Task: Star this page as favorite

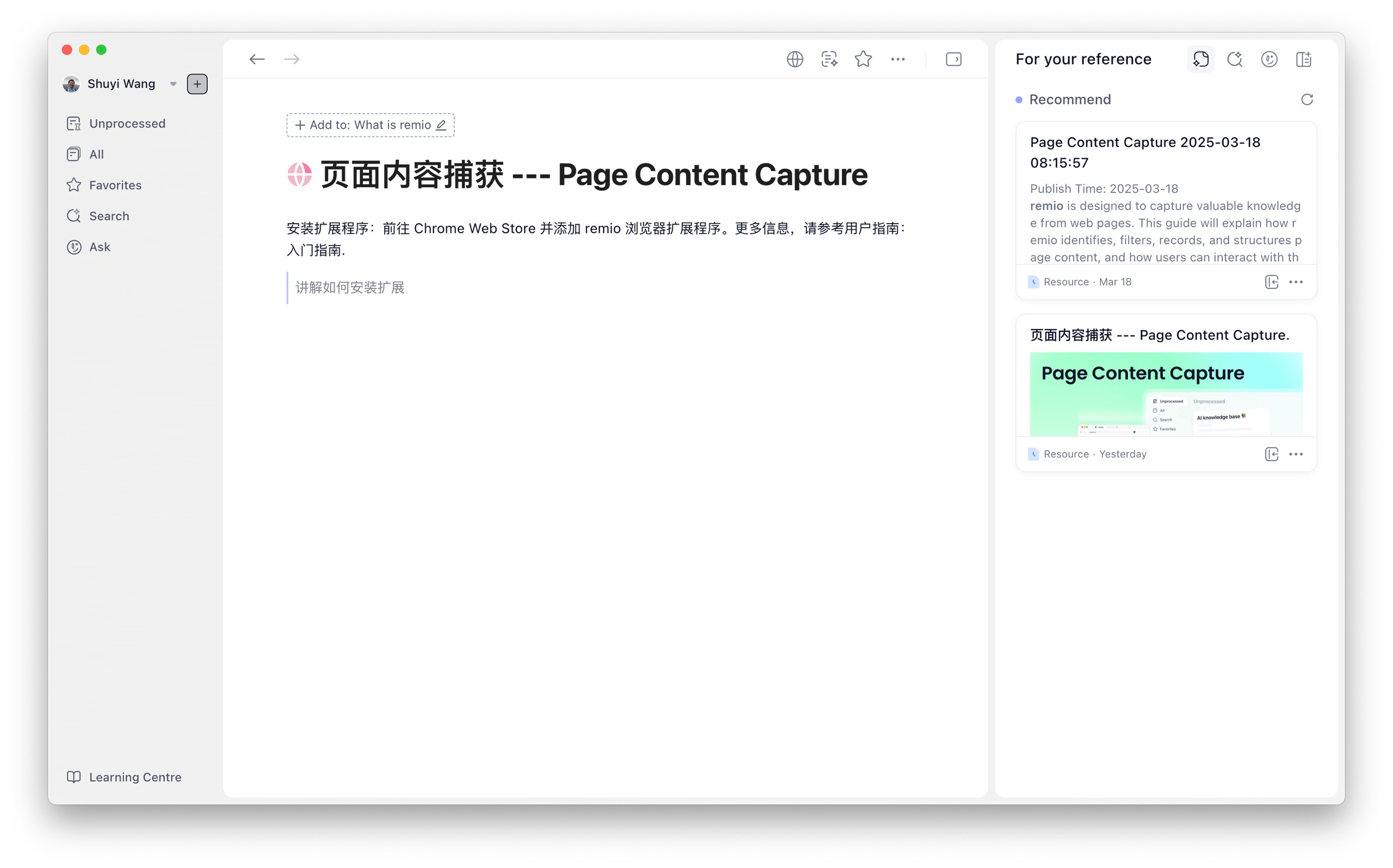Action: click(x=863, y=59)
